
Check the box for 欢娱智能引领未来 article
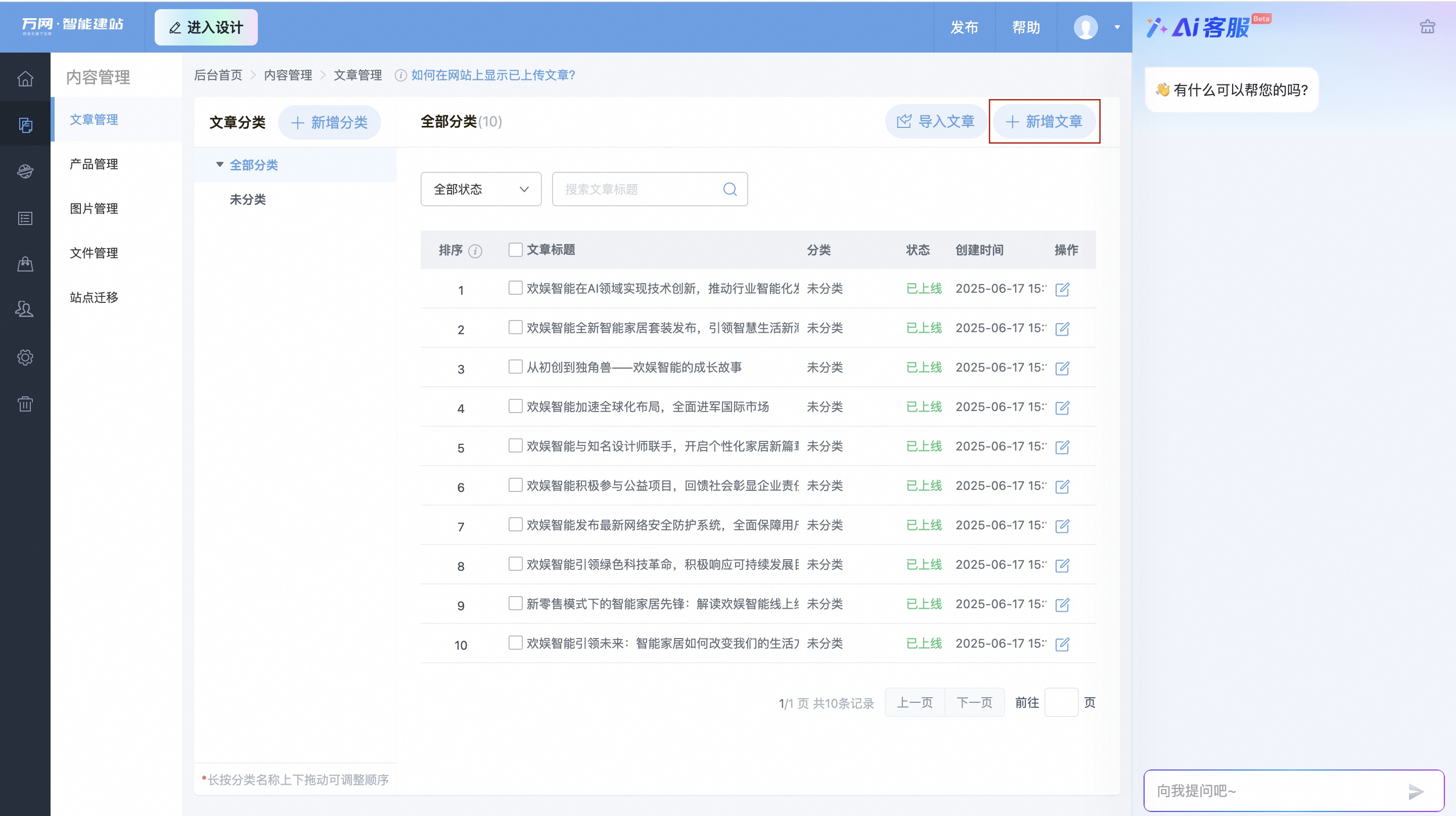point(515,643)
